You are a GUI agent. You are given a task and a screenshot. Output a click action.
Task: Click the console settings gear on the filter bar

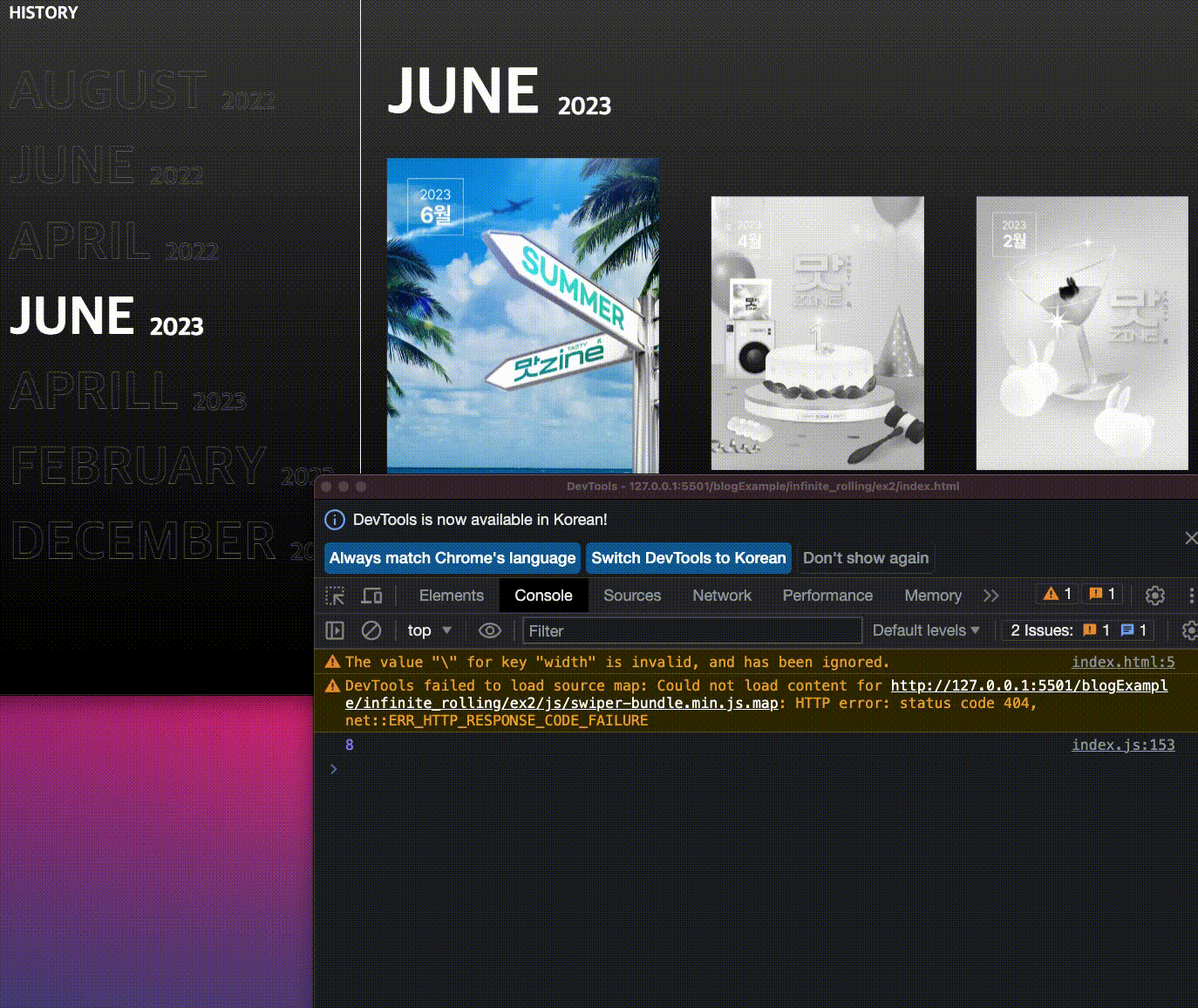click(1189, 630)
